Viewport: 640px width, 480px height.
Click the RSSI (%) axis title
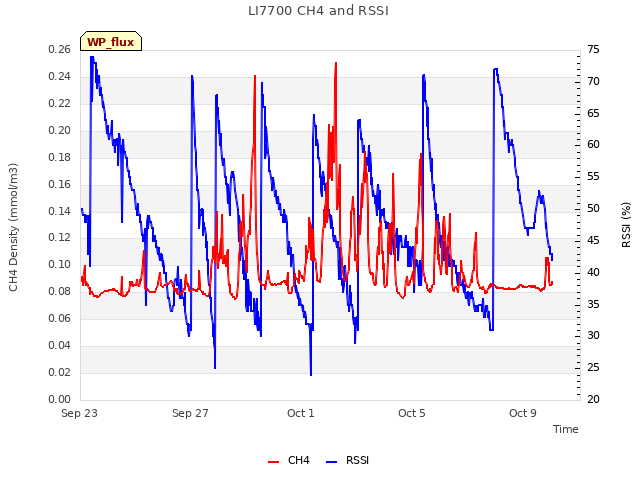pyautogui.click(x=626, y=225)
